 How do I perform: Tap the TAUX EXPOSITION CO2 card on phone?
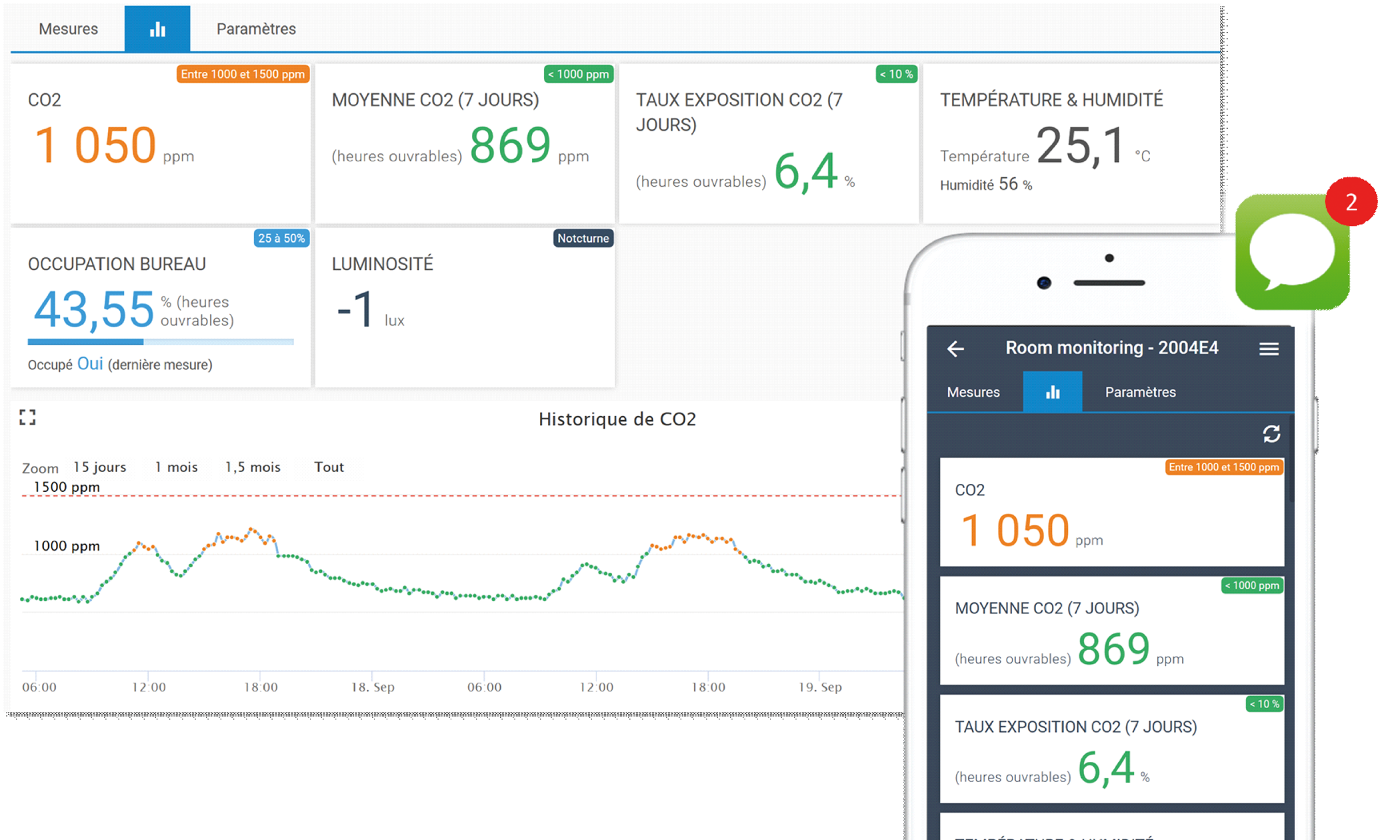coord(1112,749)
